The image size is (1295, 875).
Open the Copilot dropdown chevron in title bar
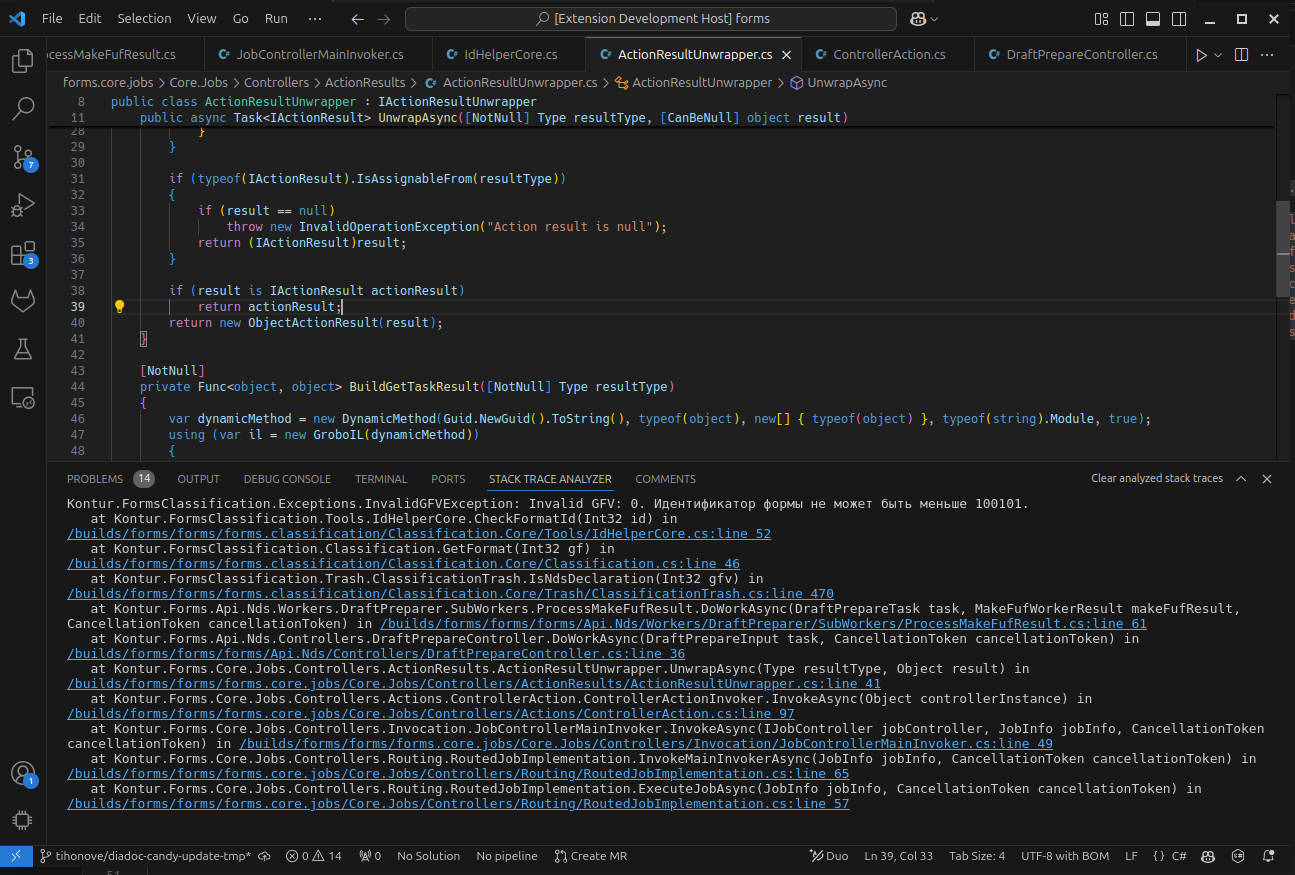935,18
